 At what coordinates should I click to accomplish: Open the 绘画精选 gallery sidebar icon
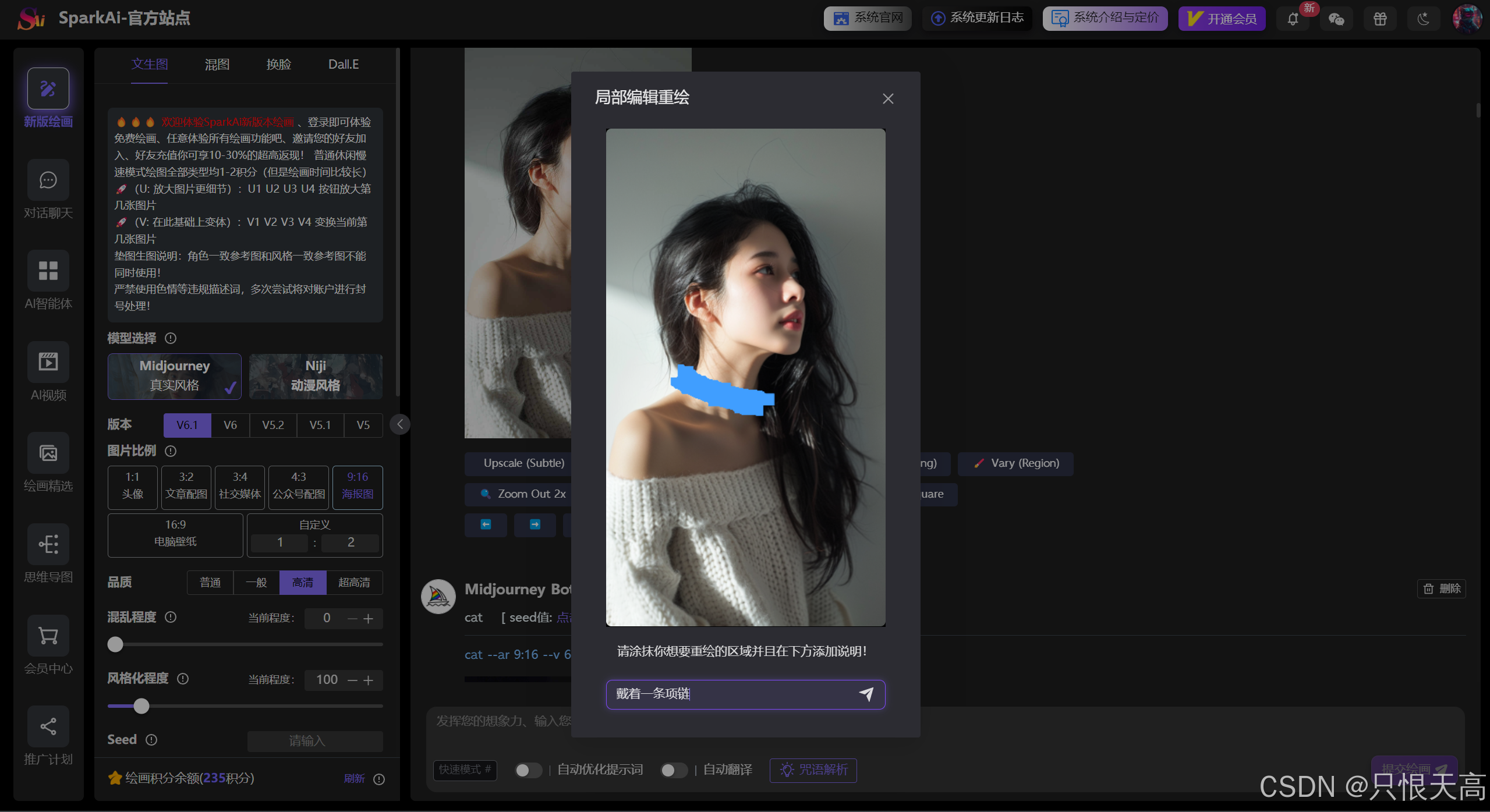coord(48,453)
